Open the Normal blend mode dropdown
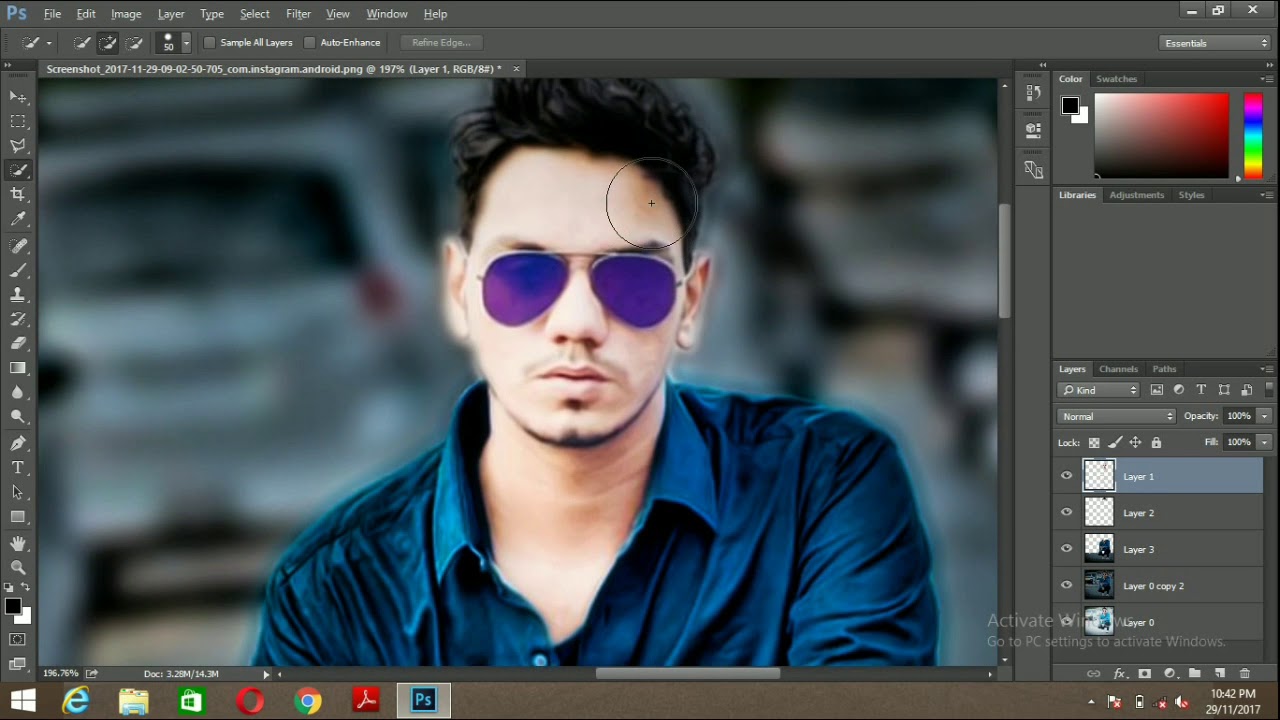This screenshot has width=1280, height=720. 1117,416
